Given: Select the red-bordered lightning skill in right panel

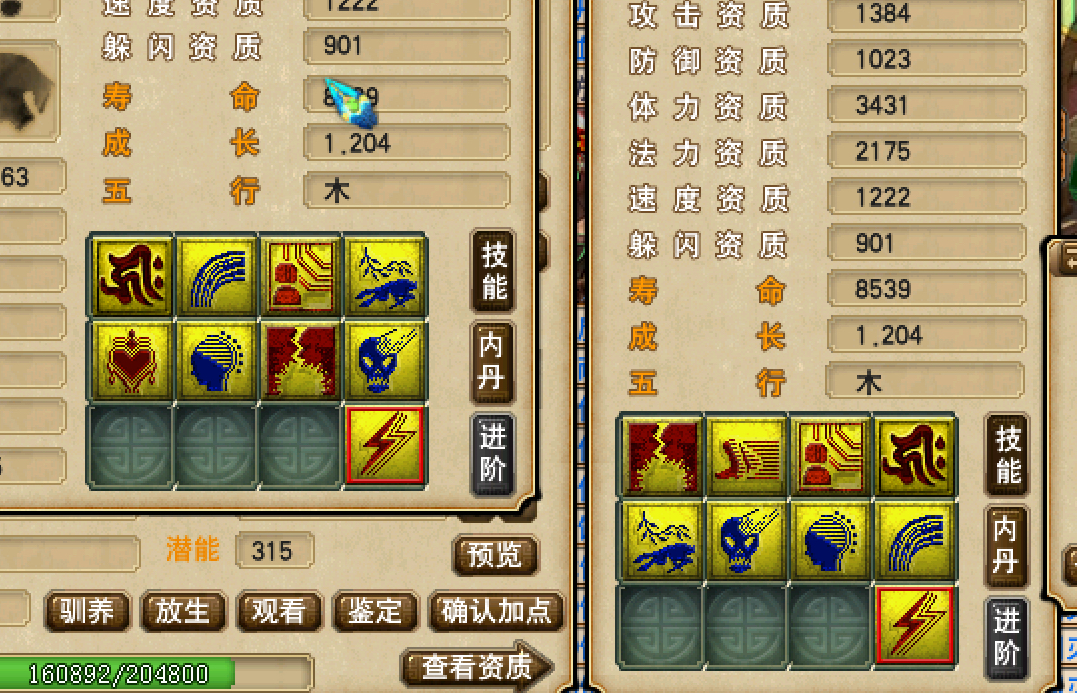Looking at the screenshot, I should pos(915,625).
